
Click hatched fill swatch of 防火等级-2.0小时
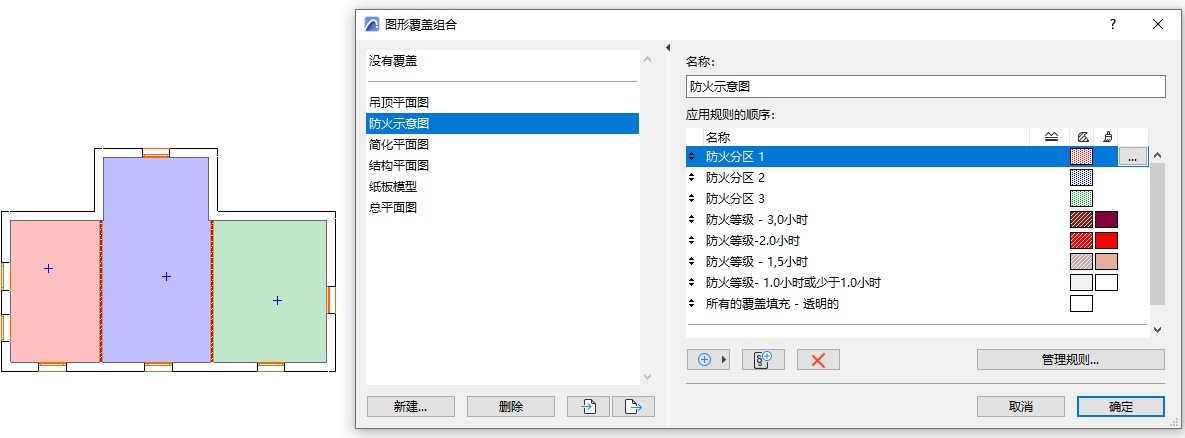[x=1081, y=241]
